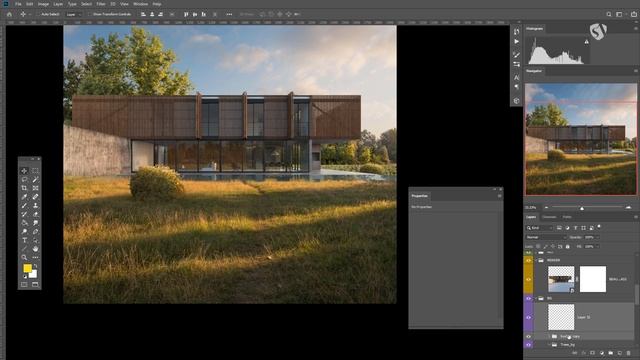Select the Type tool
The height and width of the screenshot is (360, 640).
tap(24, 240)
